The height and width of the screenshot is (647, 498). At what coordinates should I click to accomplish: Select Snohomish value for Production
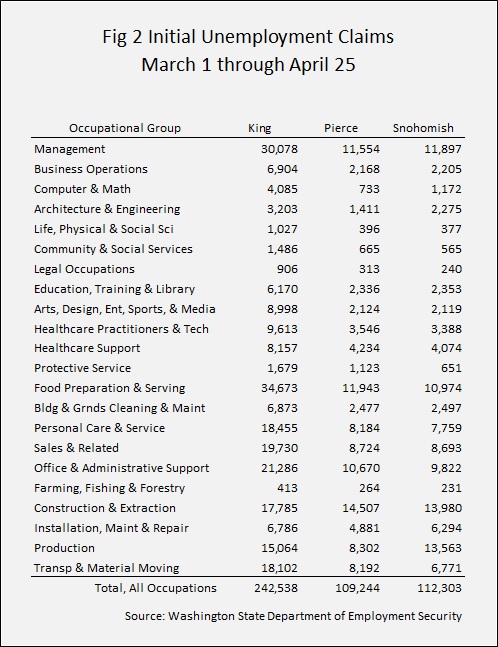click(x=443, y=548)
